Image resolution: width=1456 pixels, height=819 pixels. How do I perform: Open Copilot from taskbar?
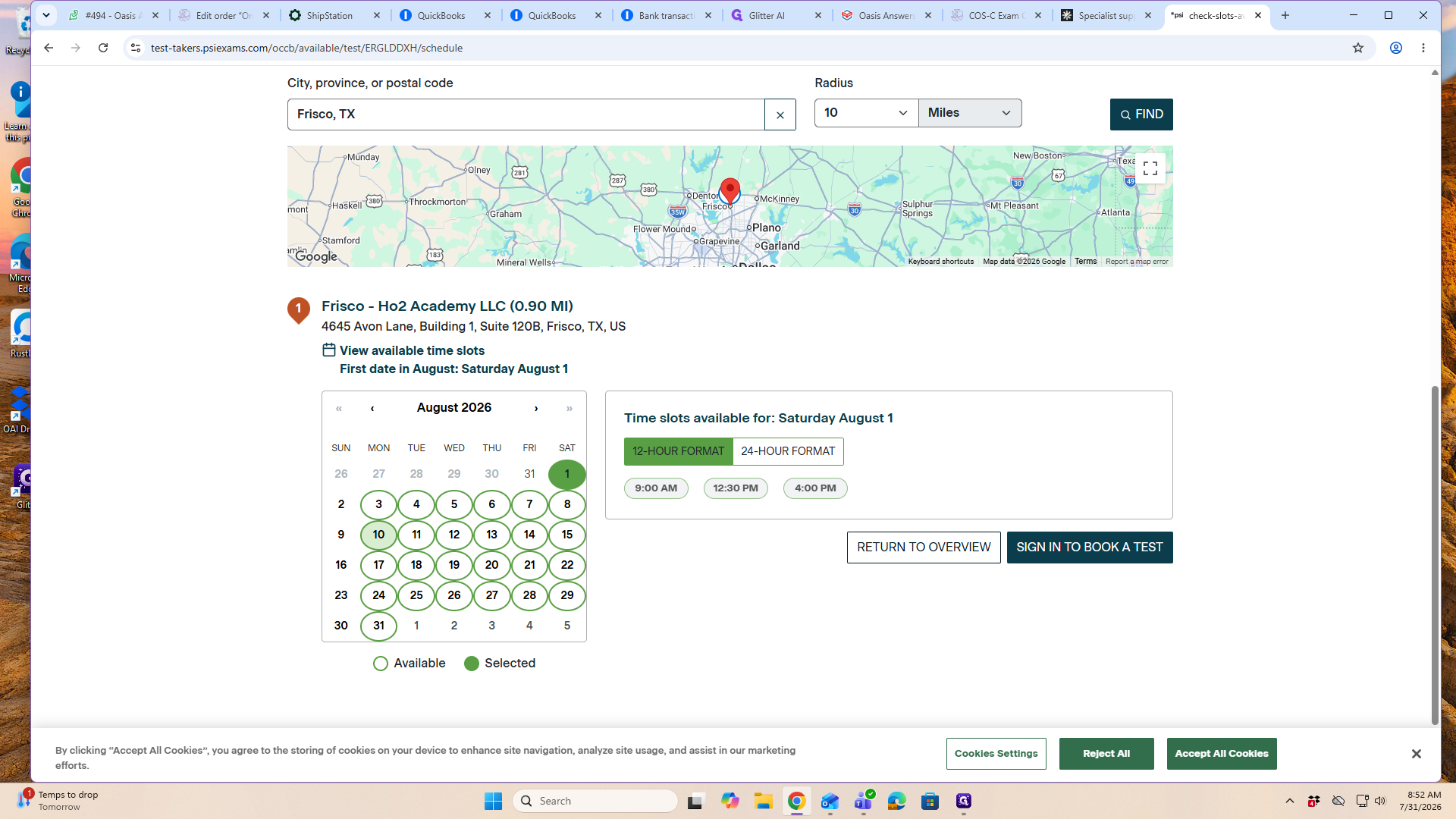click(x=730, y=801)
